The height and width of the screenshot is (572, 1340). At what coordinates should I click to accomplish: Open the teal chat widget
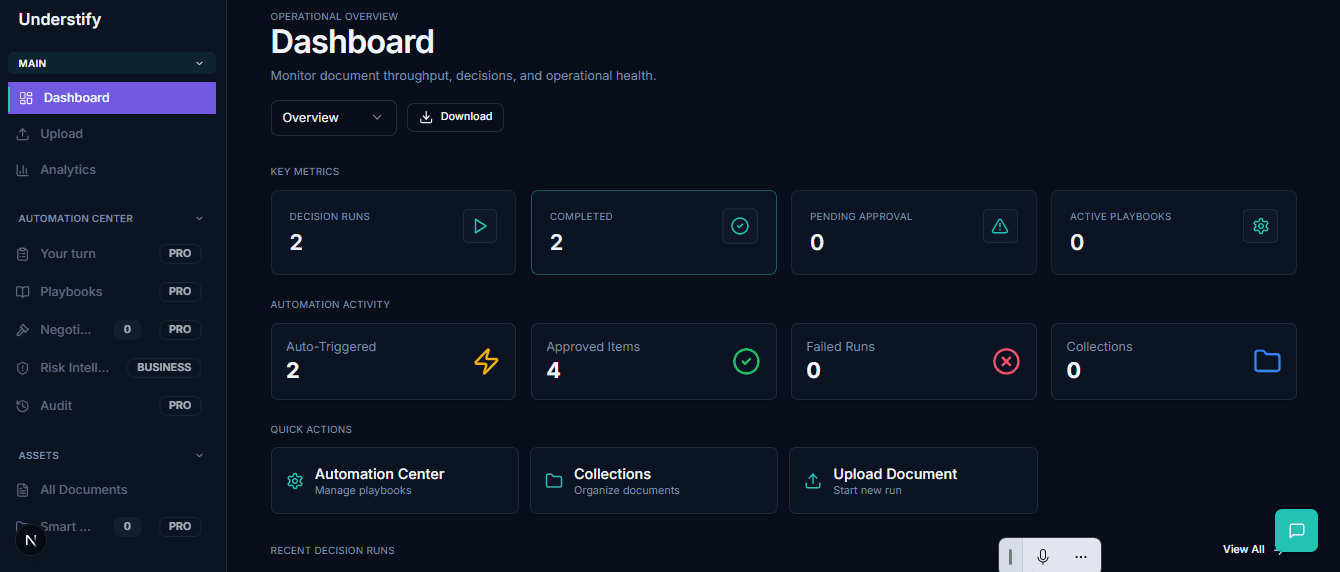point(1296,530)
